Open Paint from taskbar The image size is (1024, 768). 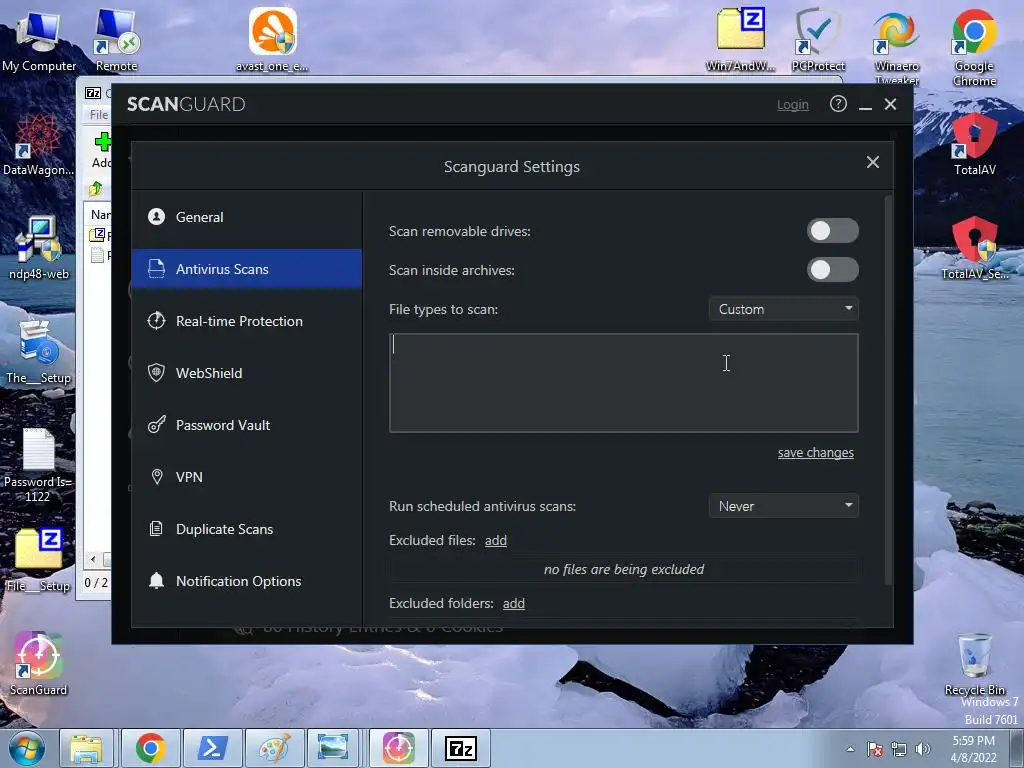click(x=275, y=748)
